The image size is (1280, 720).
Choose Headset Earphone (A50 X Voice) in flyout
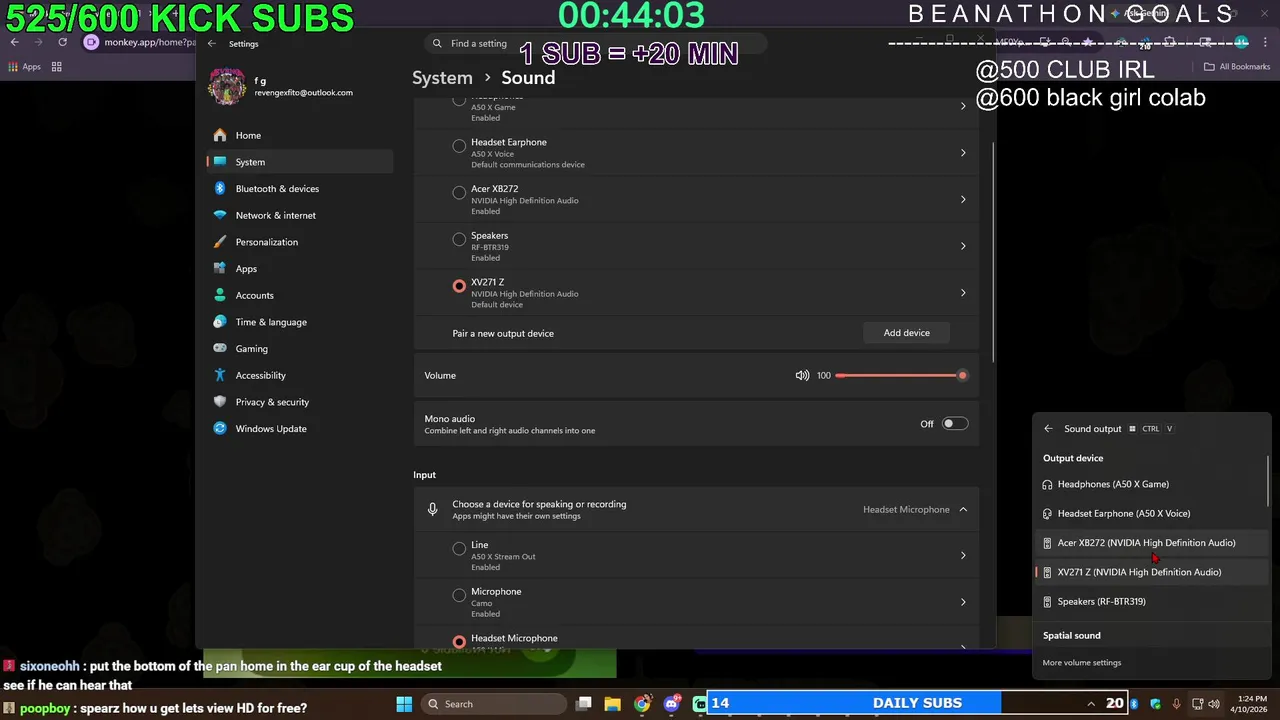click(1150, 513)
